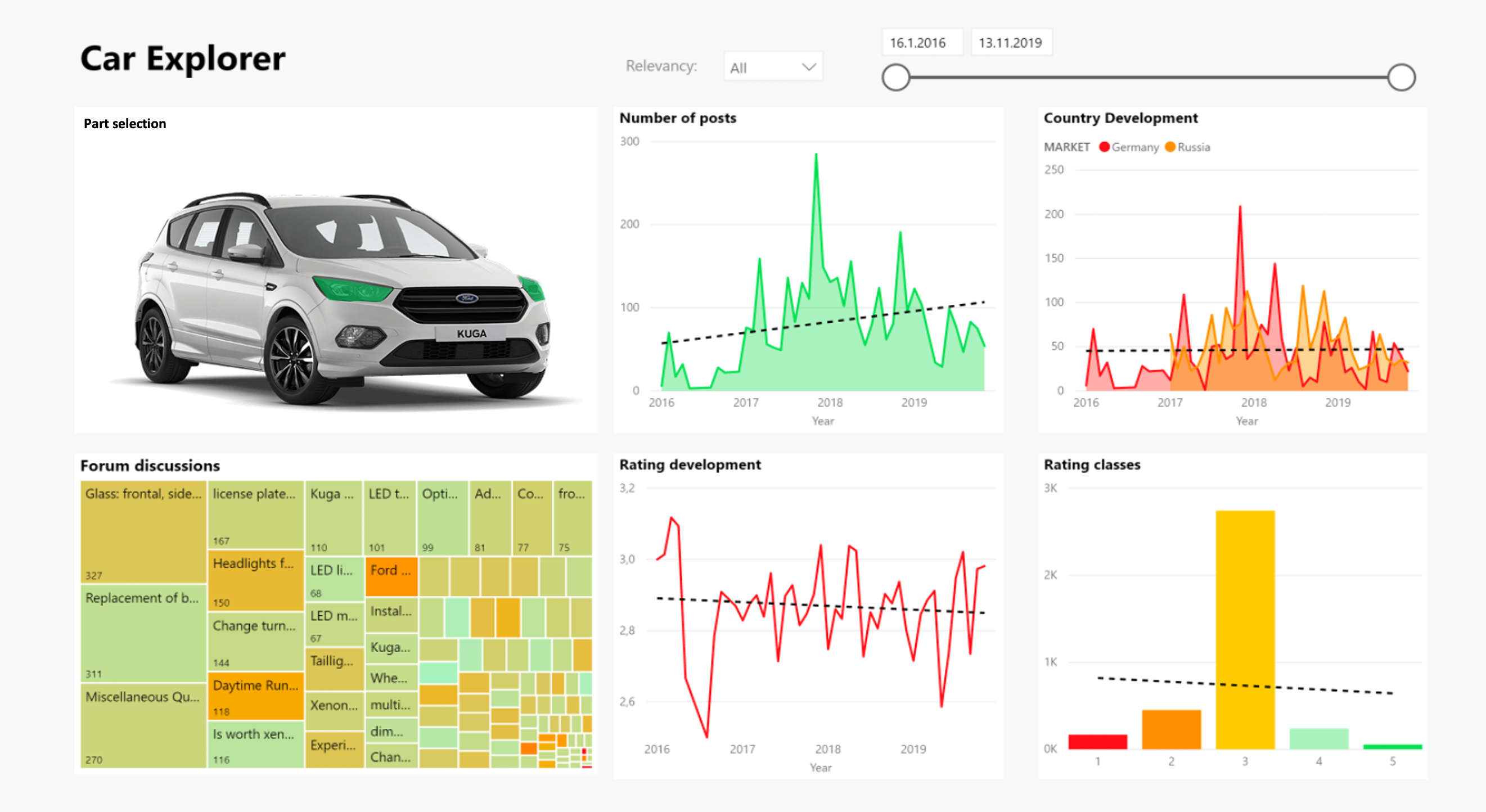Select the 'Xenon...' treemap tile
Screen dimensions: 1486x812
coord(334,711)
